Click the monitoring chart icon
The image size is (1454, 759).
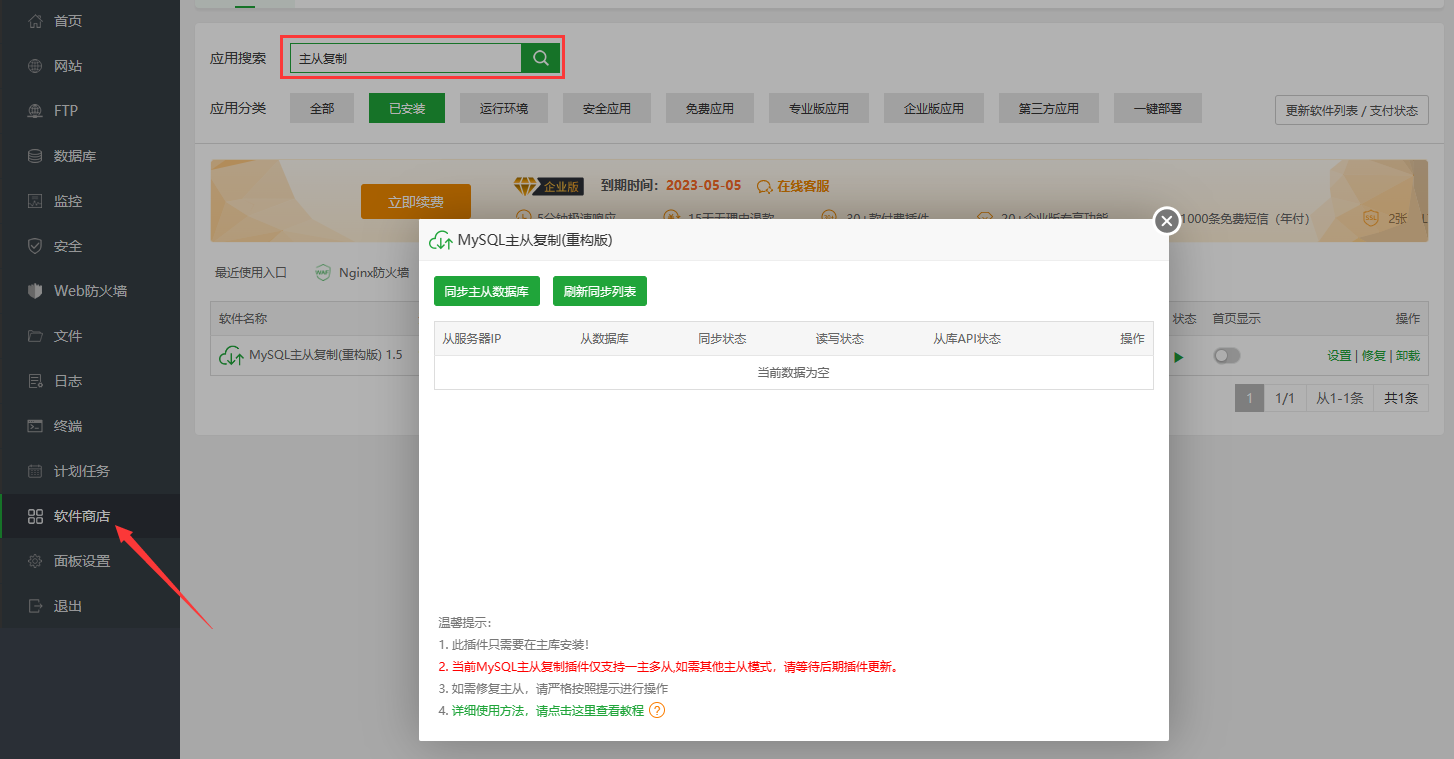[35, 201]
